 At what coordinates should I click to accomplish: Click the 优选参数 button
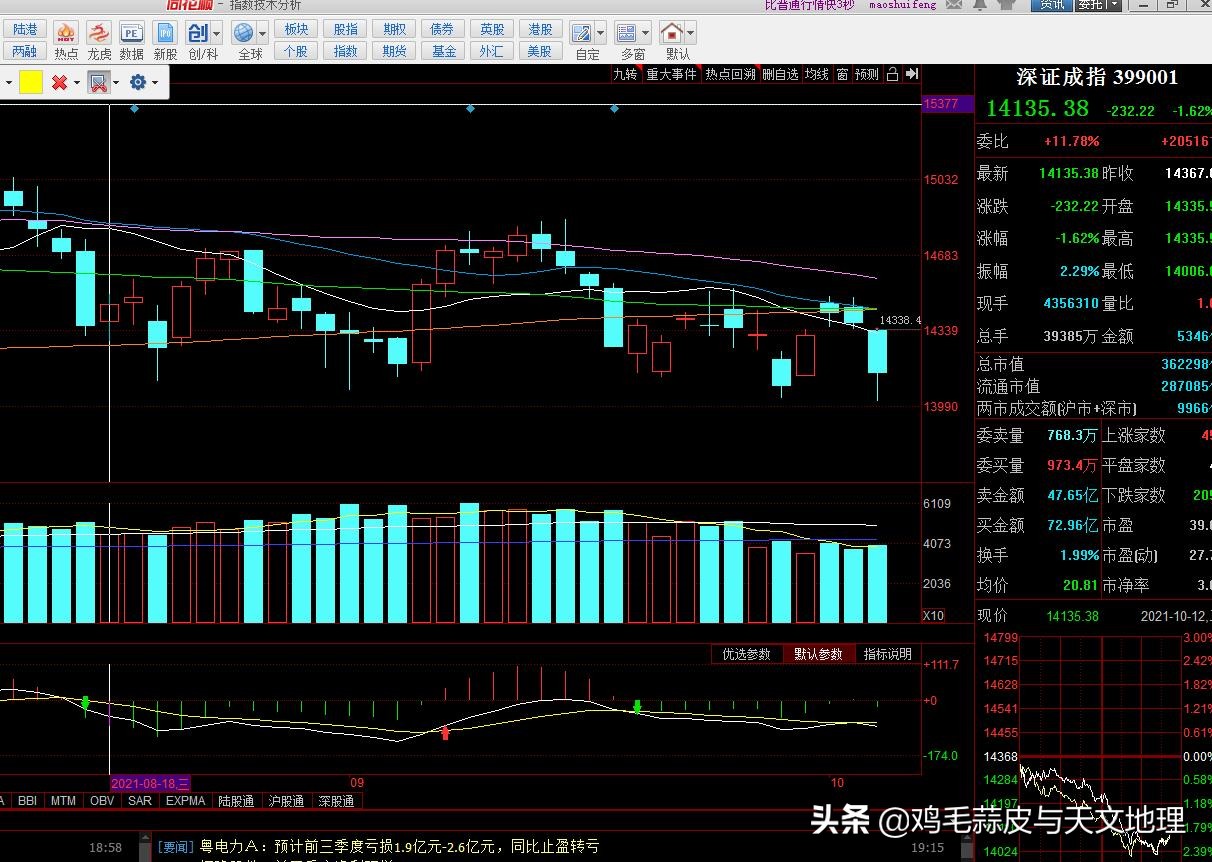click(746, 654)
